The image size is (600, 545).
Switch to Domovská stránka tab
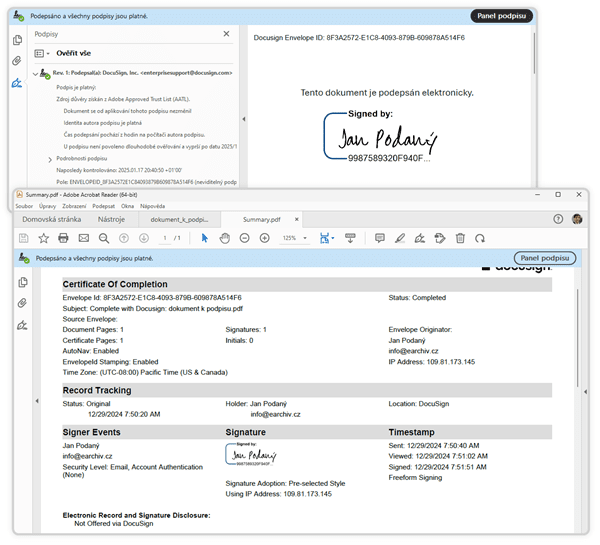52,220
